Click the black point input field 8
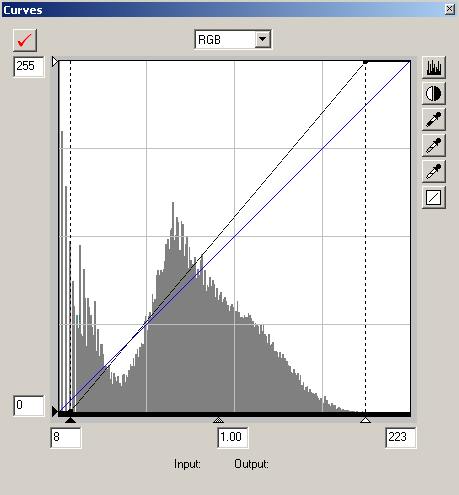The image size is (459, 495). 66,438
